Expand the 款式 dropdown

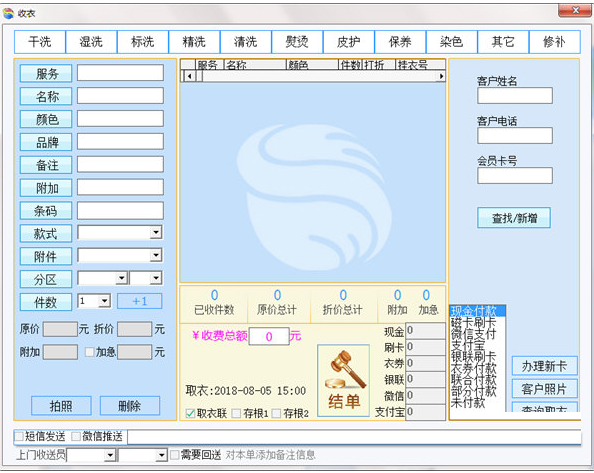(x=156, y=232)
